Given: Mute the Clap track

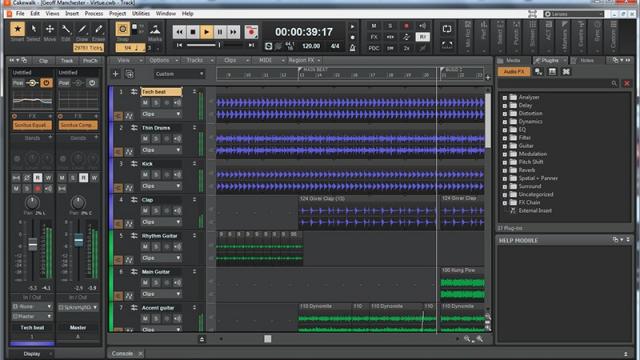Looking at the screenshot, I should [x=145, y=211].
